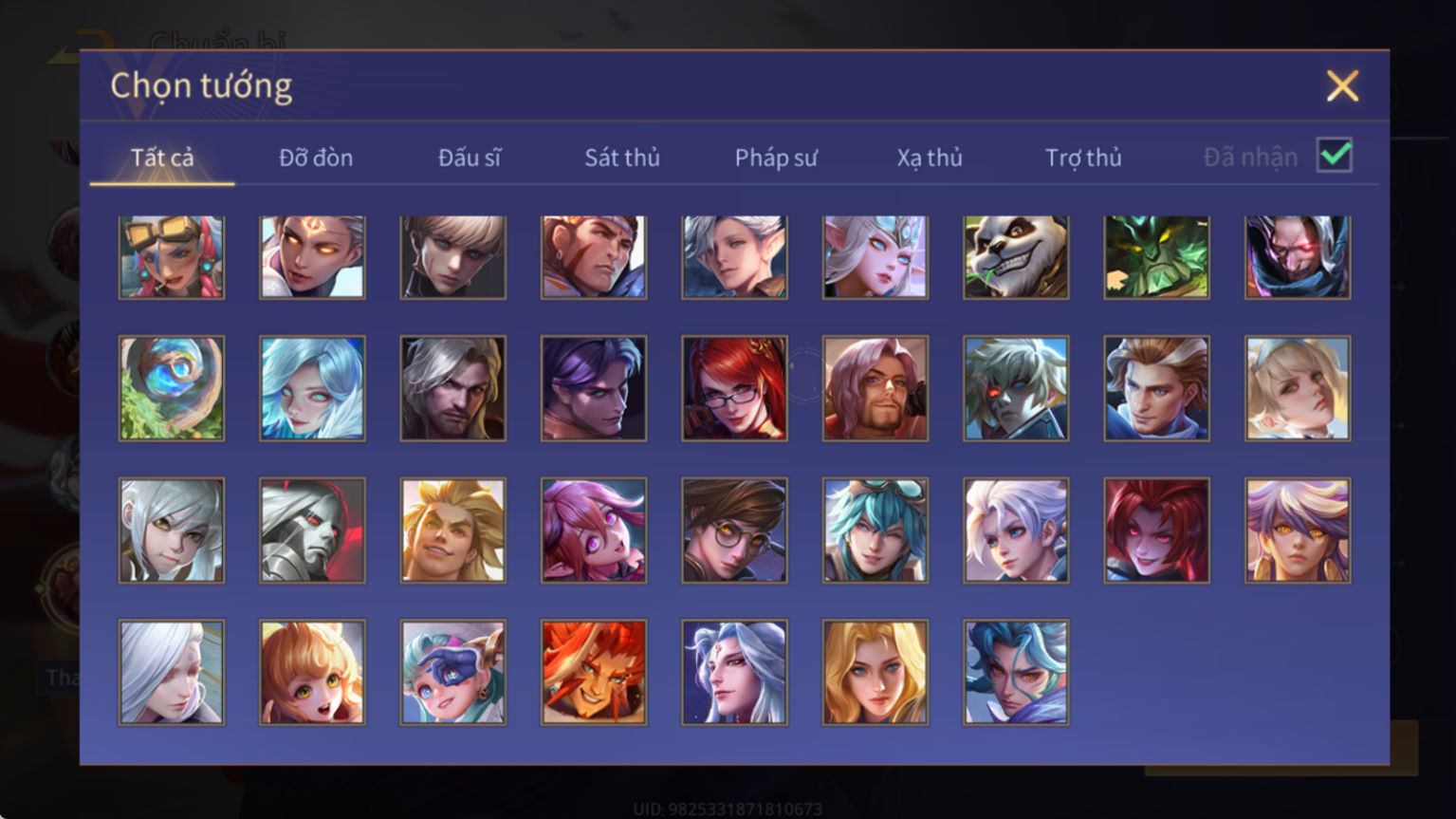The image size is (1456, 819).
Task: Choose the orange fiery-maned beast hero
Action: (x=594, y=673)
